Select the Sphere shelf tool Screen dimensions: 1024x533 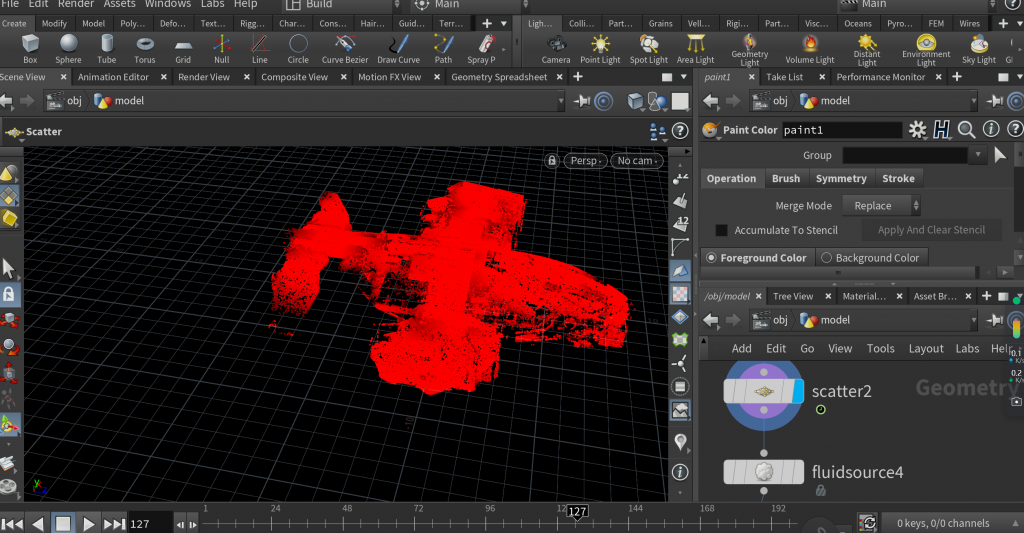68,49
